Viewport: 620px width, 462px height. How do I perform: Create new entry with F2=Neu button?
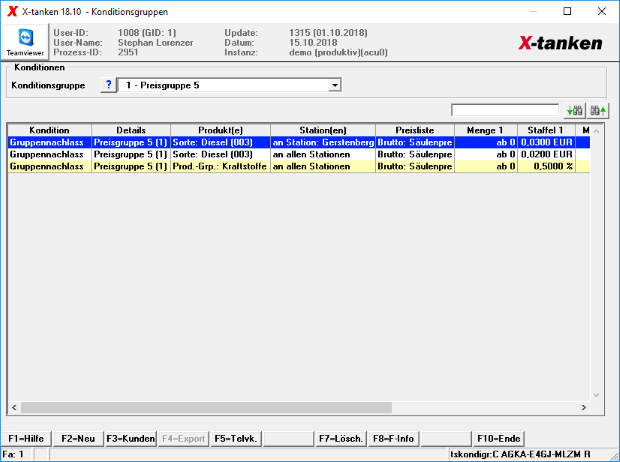78,439
